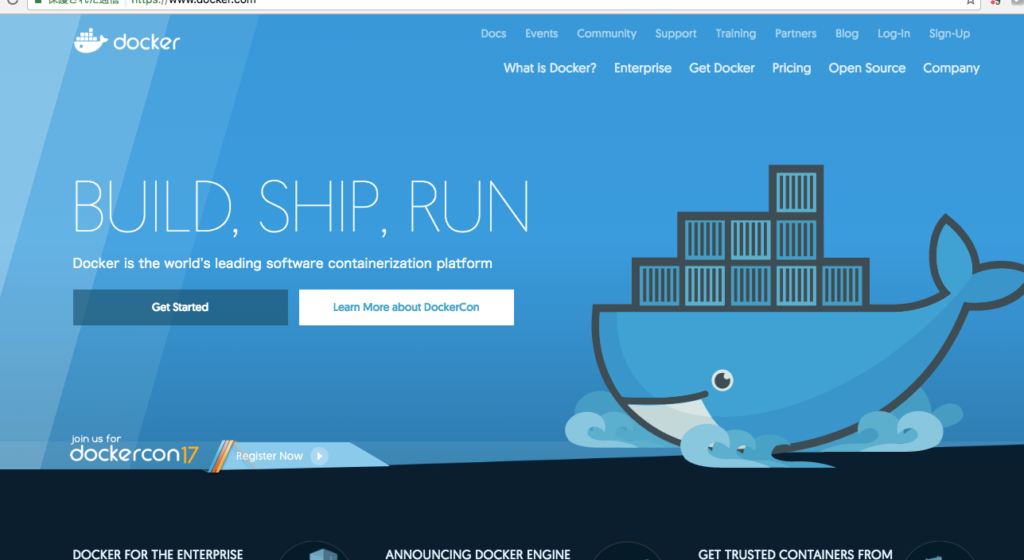This screenshot has width=1024, height=560.
Task: Click Get Trusted Containers From heading
Action: coord(795,553)
